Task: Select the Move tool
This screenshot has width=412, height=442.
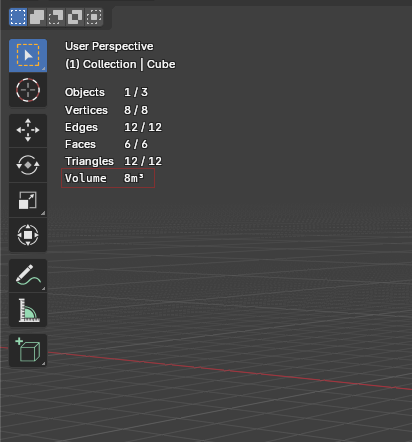Action: [x=28, y=130]
